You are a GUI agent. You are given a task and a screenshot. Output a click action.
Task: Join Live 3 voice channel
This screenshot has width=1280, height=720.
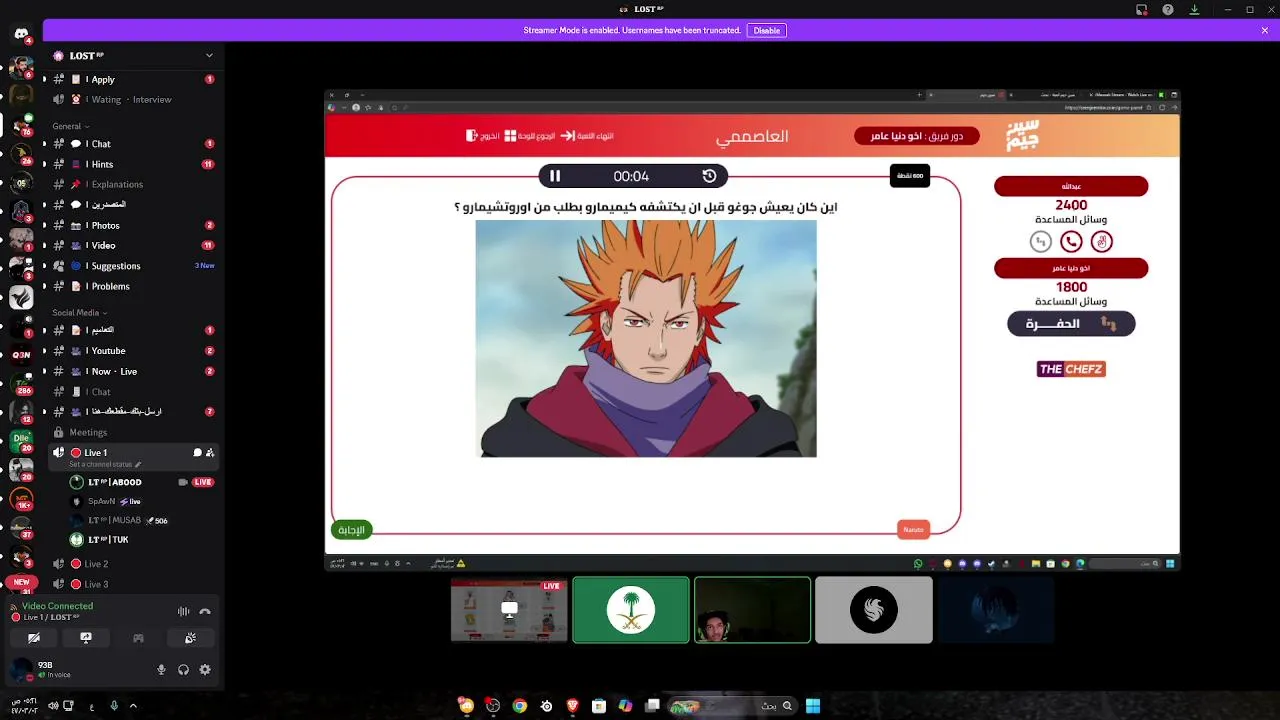point(133,584)
